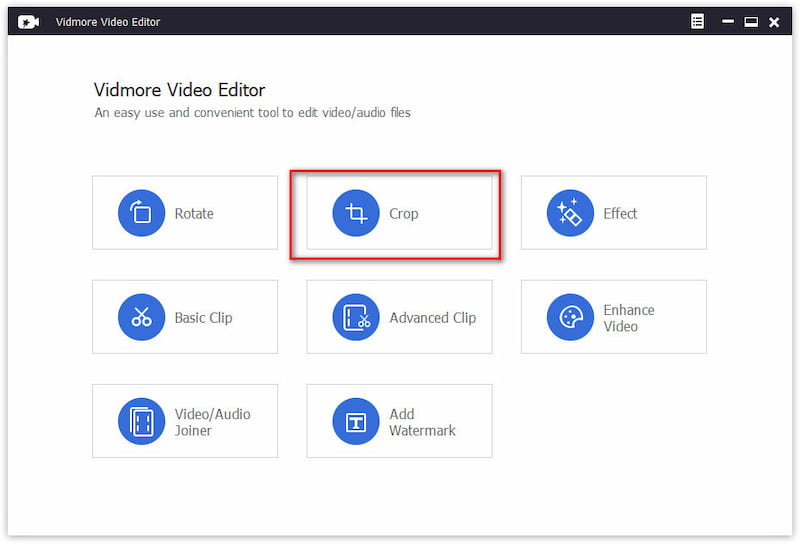Select the Video/Audio Joiner film icon

click(141, 421)
